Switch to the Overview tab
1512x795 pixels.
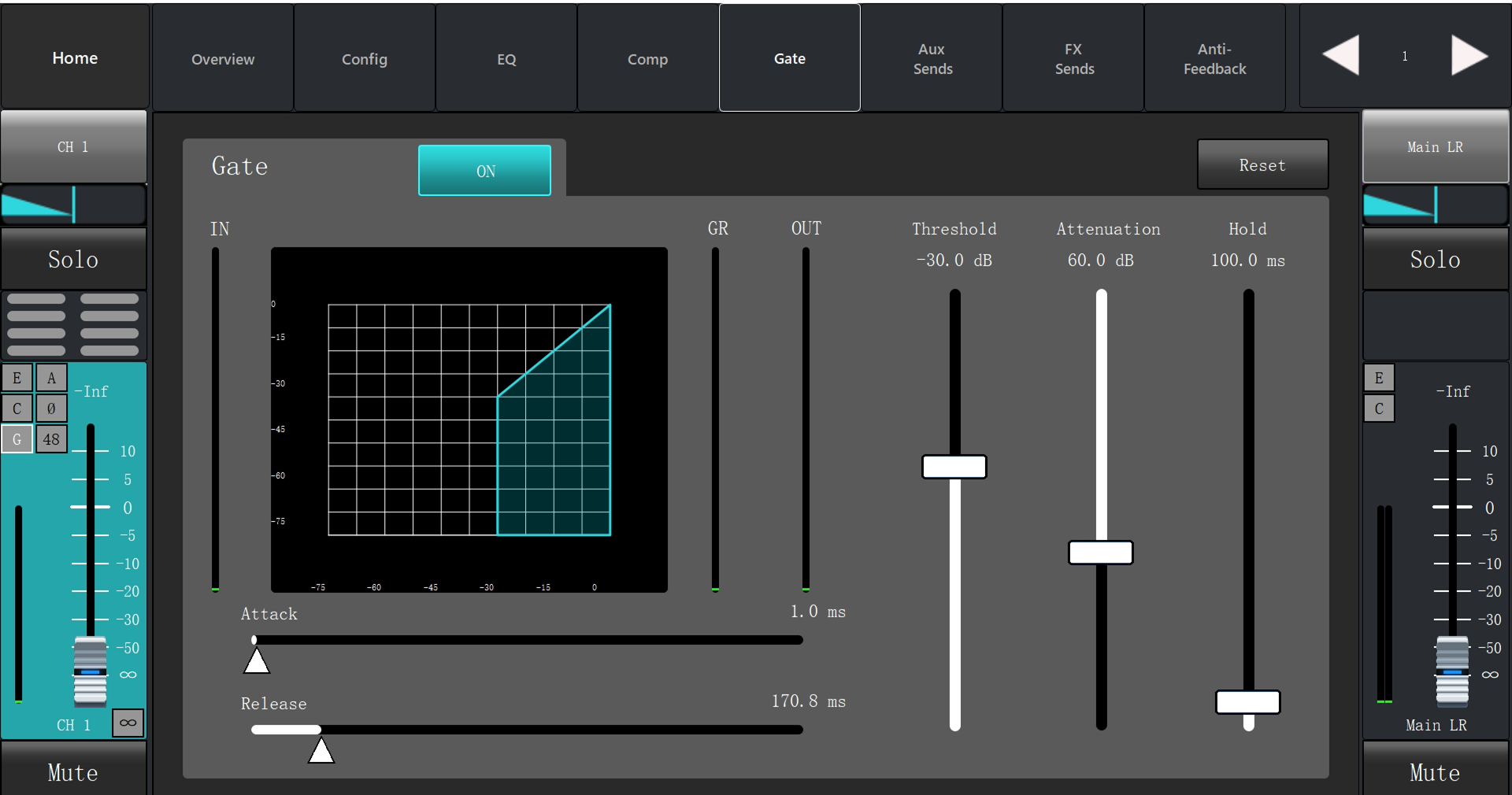[223, 58]
